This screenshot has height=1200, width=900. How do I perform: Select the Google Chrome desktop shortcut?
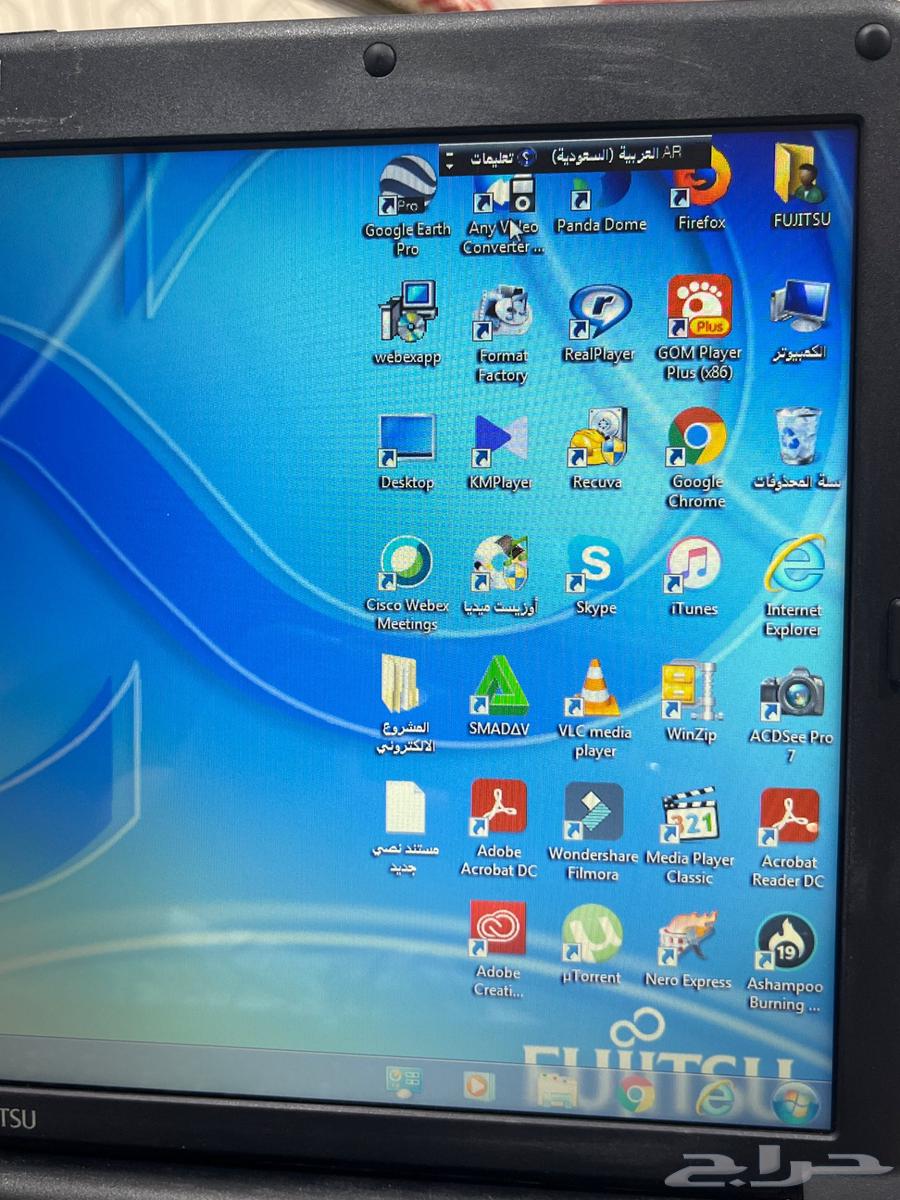697,457
